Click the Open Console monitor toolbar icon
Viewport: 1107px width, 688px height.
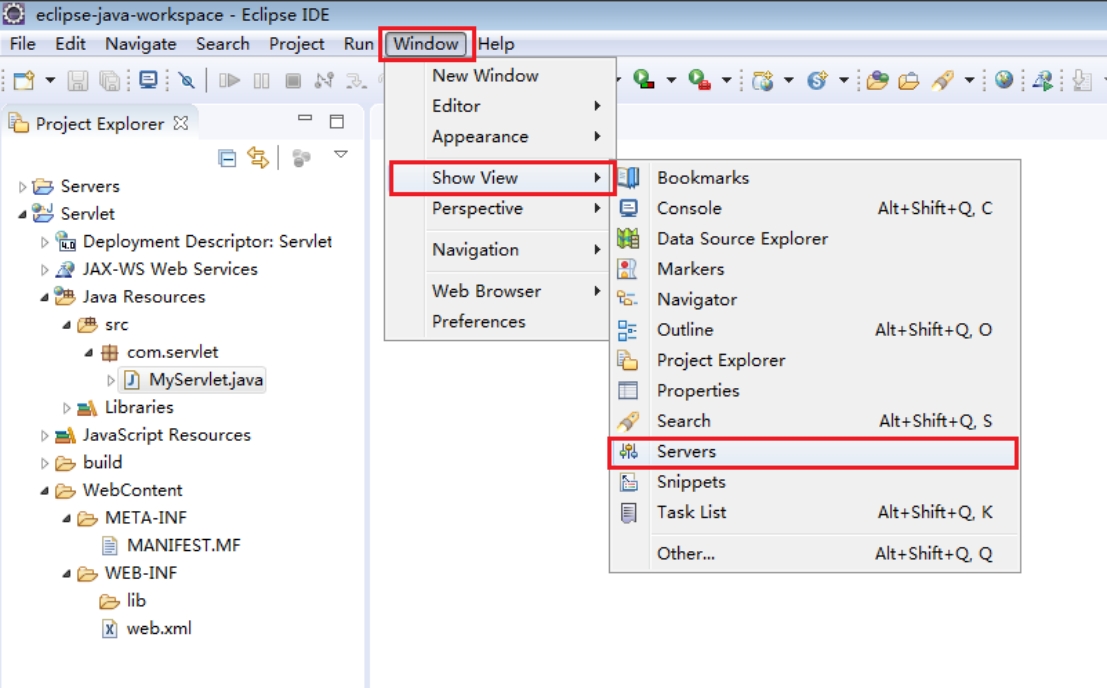pos(148,80)
